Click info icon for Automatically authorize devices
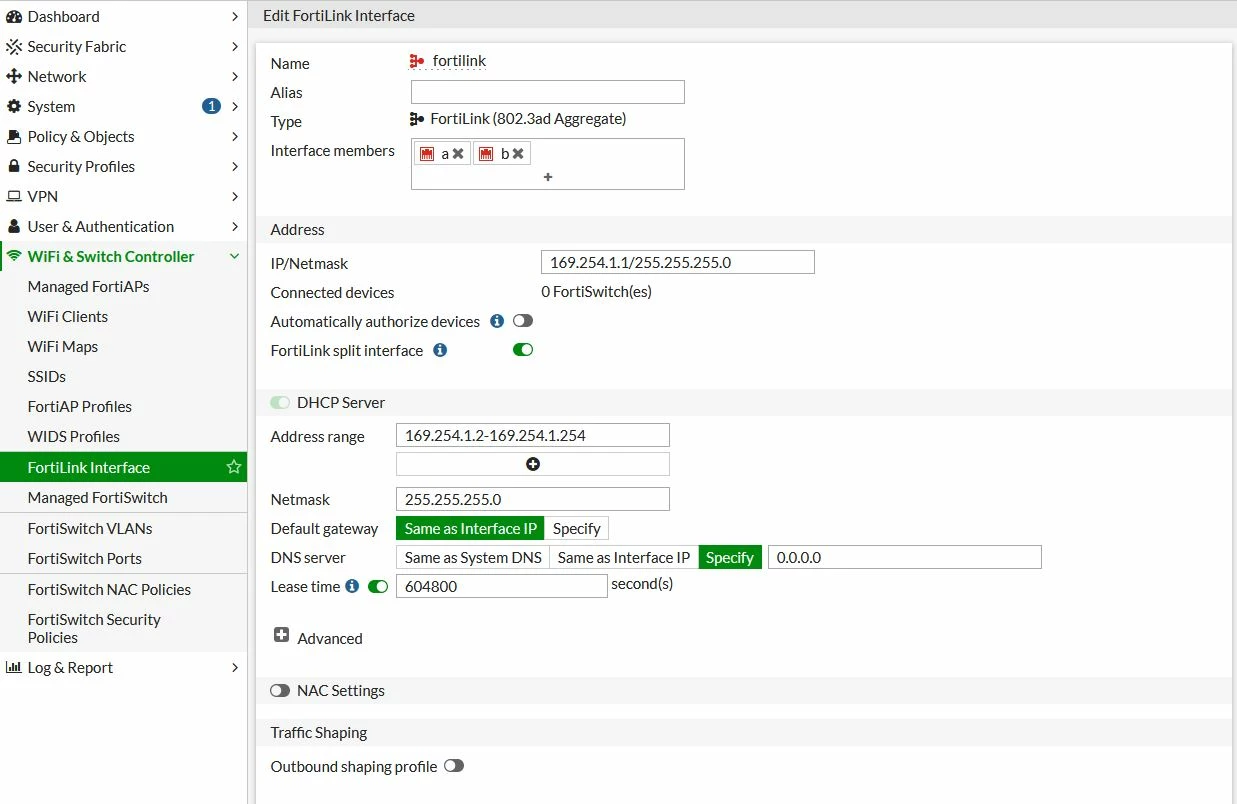Image resolution: width=1237 pixels, height=804 pixels. (497, 321)
